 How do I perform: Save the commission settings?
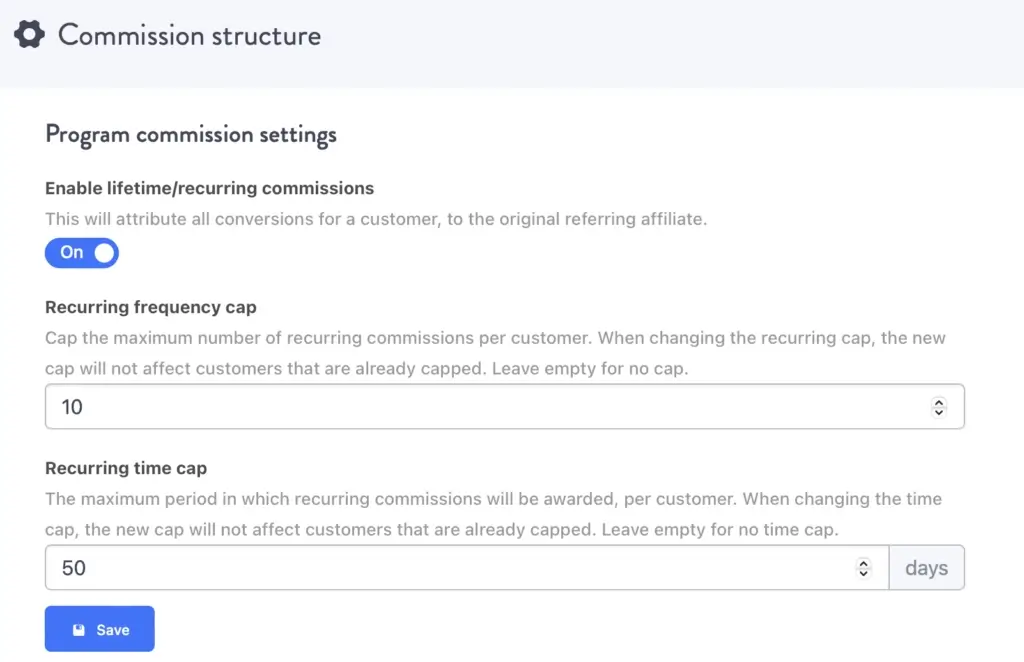[99, 629]
